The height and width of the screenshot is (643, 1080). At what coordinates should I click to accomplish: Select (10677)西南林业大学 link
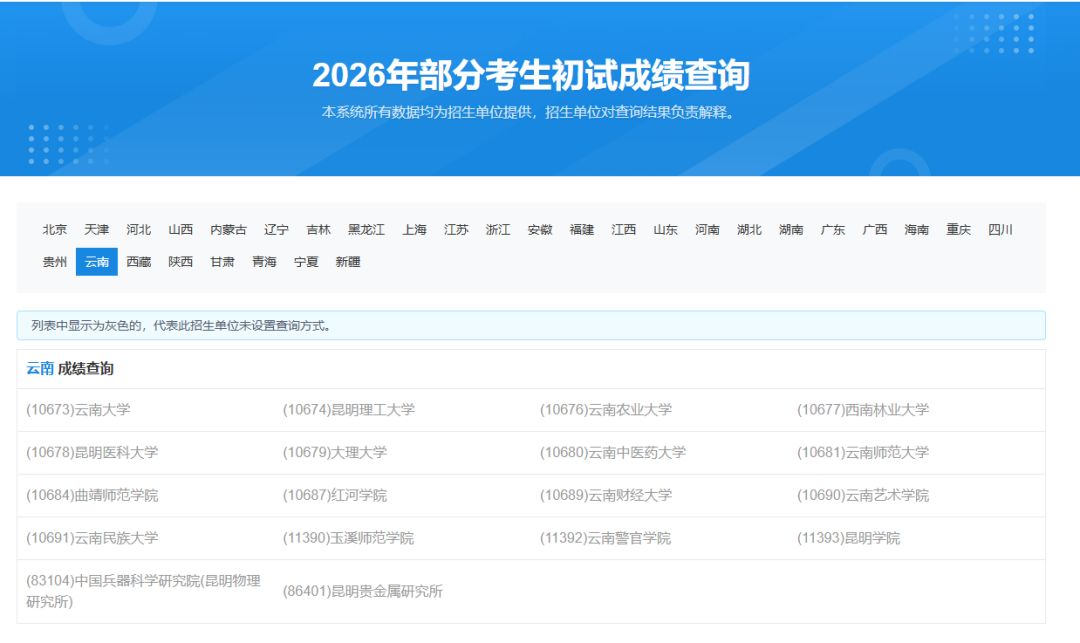(862, 410)
